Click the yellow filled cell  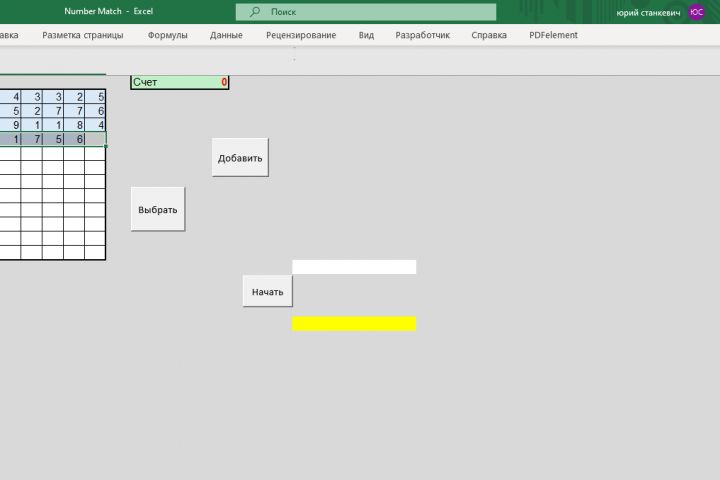tap(354, 323)
